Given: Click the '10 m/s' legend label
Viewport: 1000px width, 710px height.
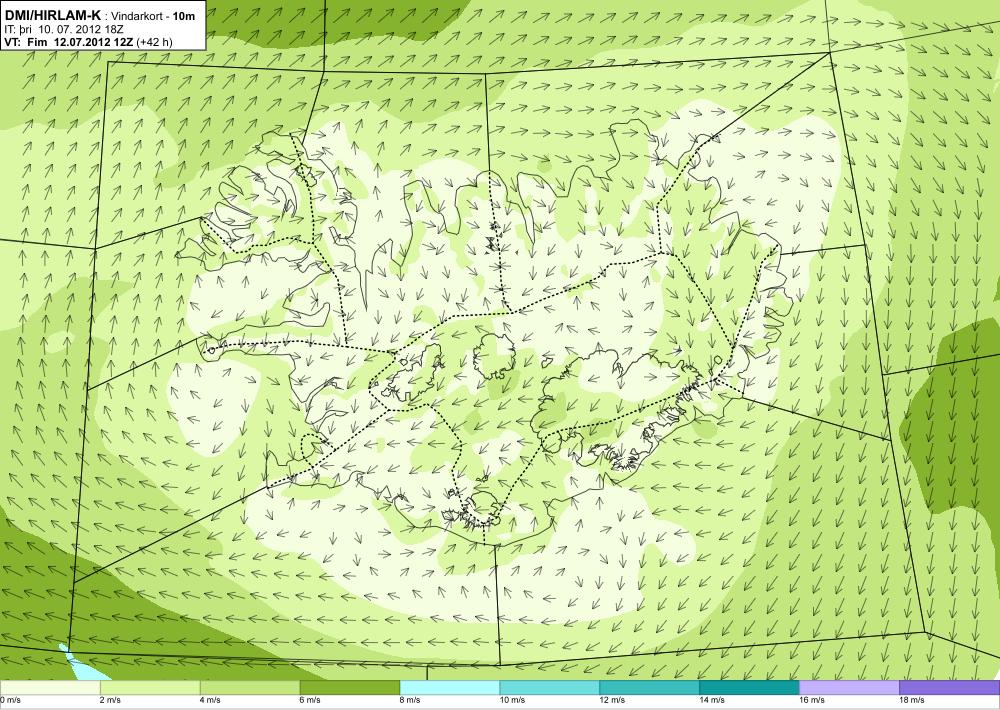Looking at the screenshot, I should [513, 700].
